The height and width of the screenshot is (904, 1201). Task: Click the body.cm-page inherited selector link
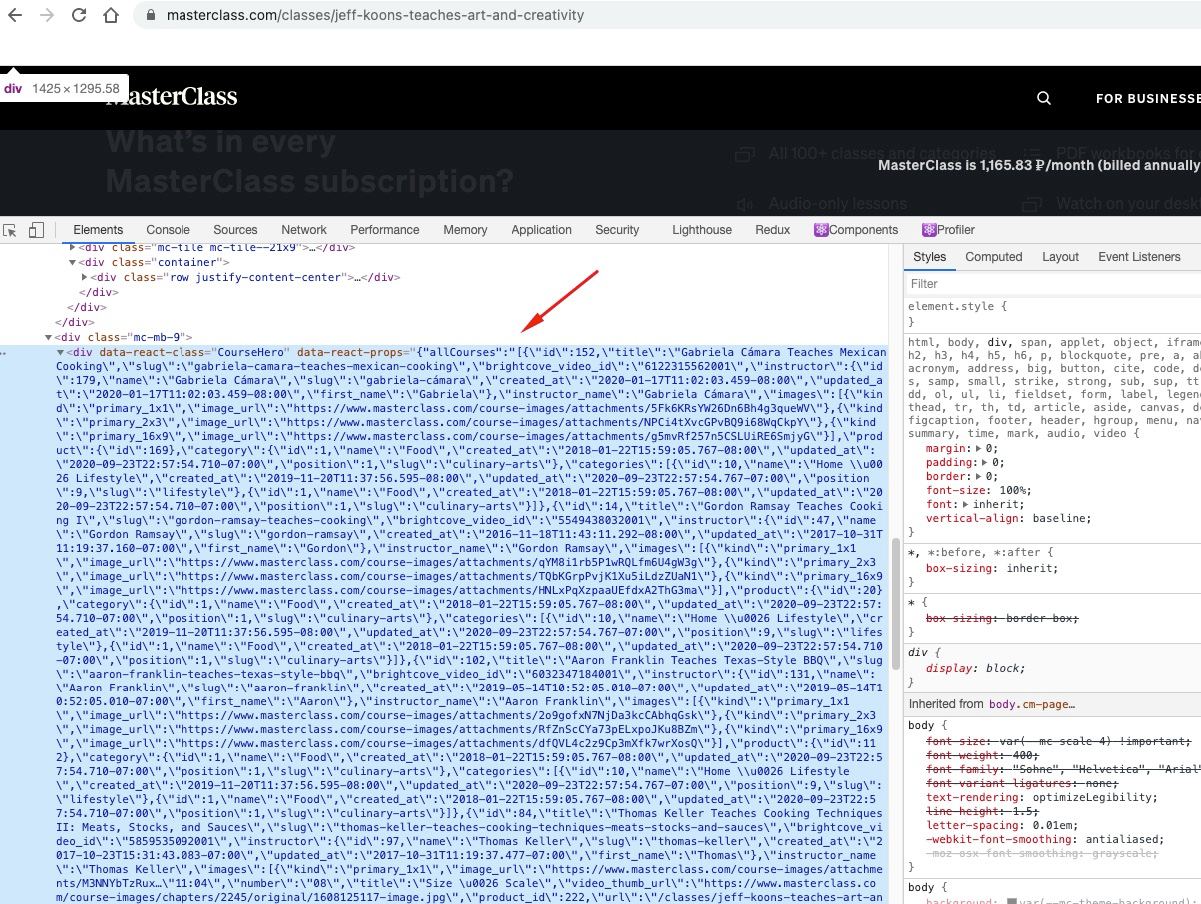point(1032,704)
